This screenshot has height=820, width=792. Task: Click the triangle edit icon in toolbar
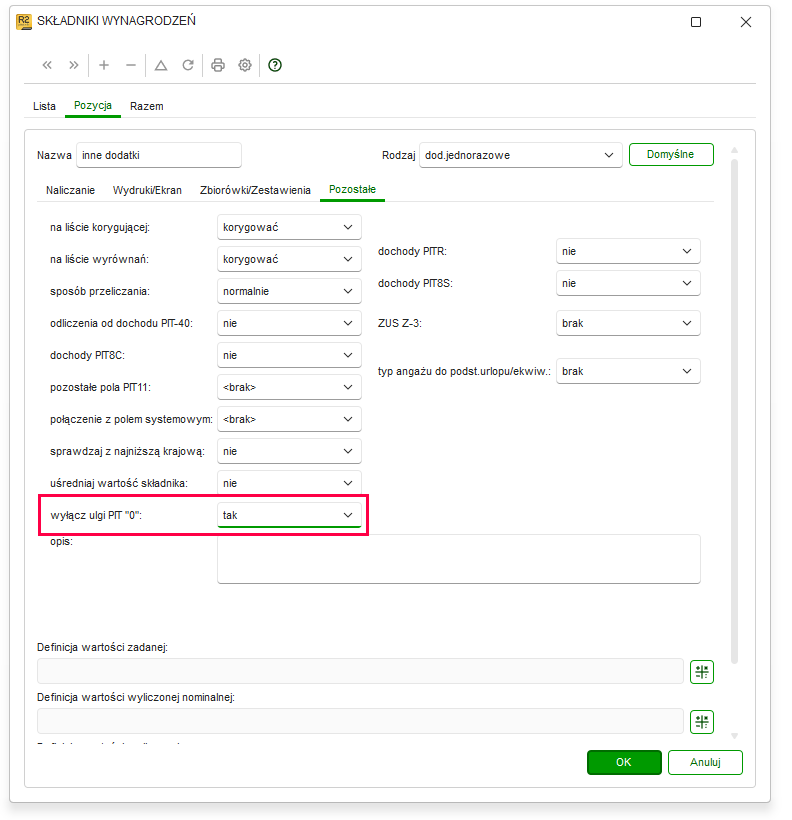coord(161,65)
